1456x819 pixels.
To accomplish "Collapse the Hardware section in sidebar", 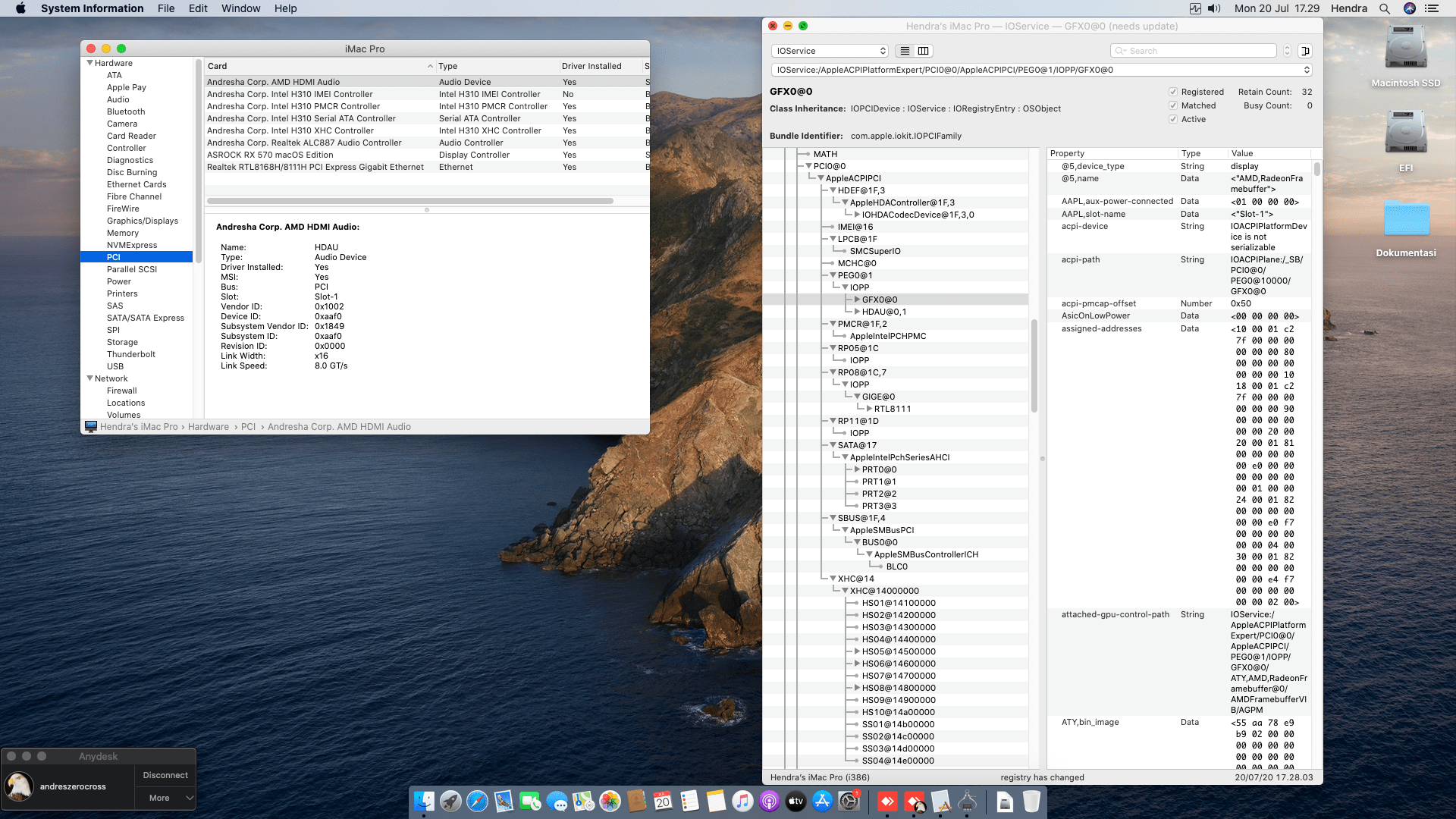I will tap(90, 63).
